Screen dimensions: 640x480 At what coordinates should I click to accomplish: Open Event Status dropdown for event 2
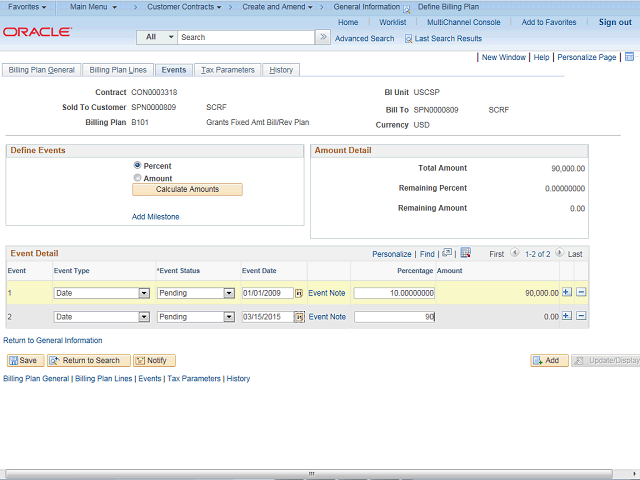pyautogui.click(x=228, y=317)
